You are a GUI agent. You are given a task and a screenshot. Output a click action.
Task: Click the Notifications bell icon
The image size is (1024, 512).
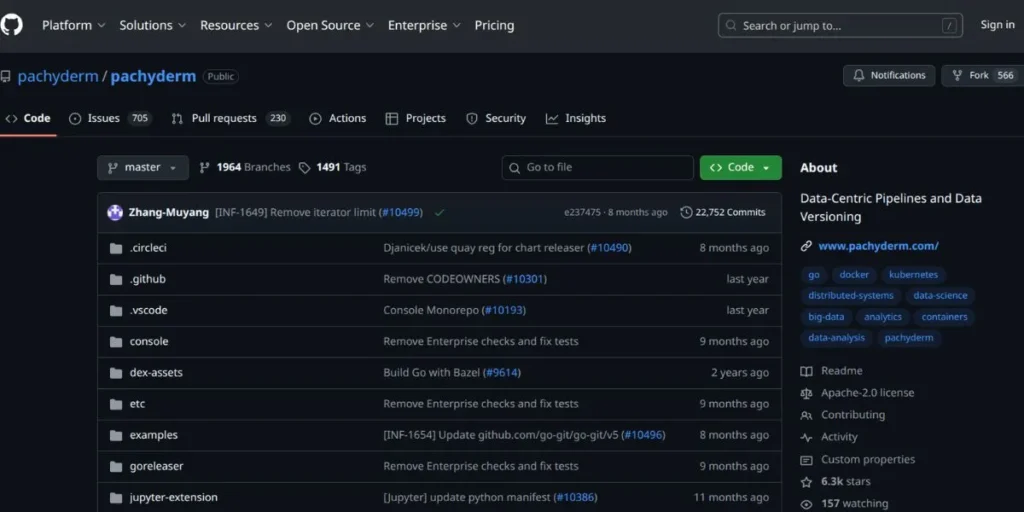click(x=859, y=75)
